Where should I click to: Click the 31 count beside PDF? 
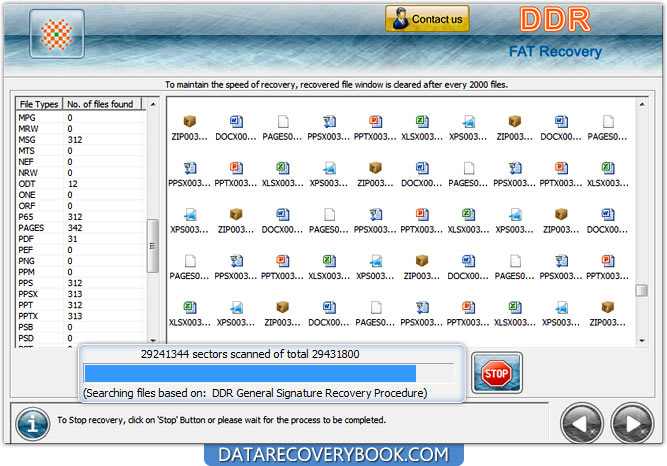(x=72, y=239)
